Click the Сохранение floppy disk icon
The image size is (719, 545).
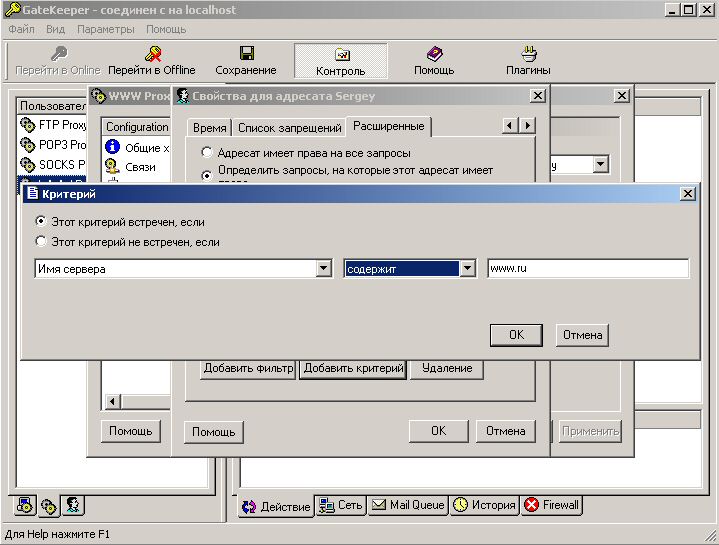pos(247,53)
